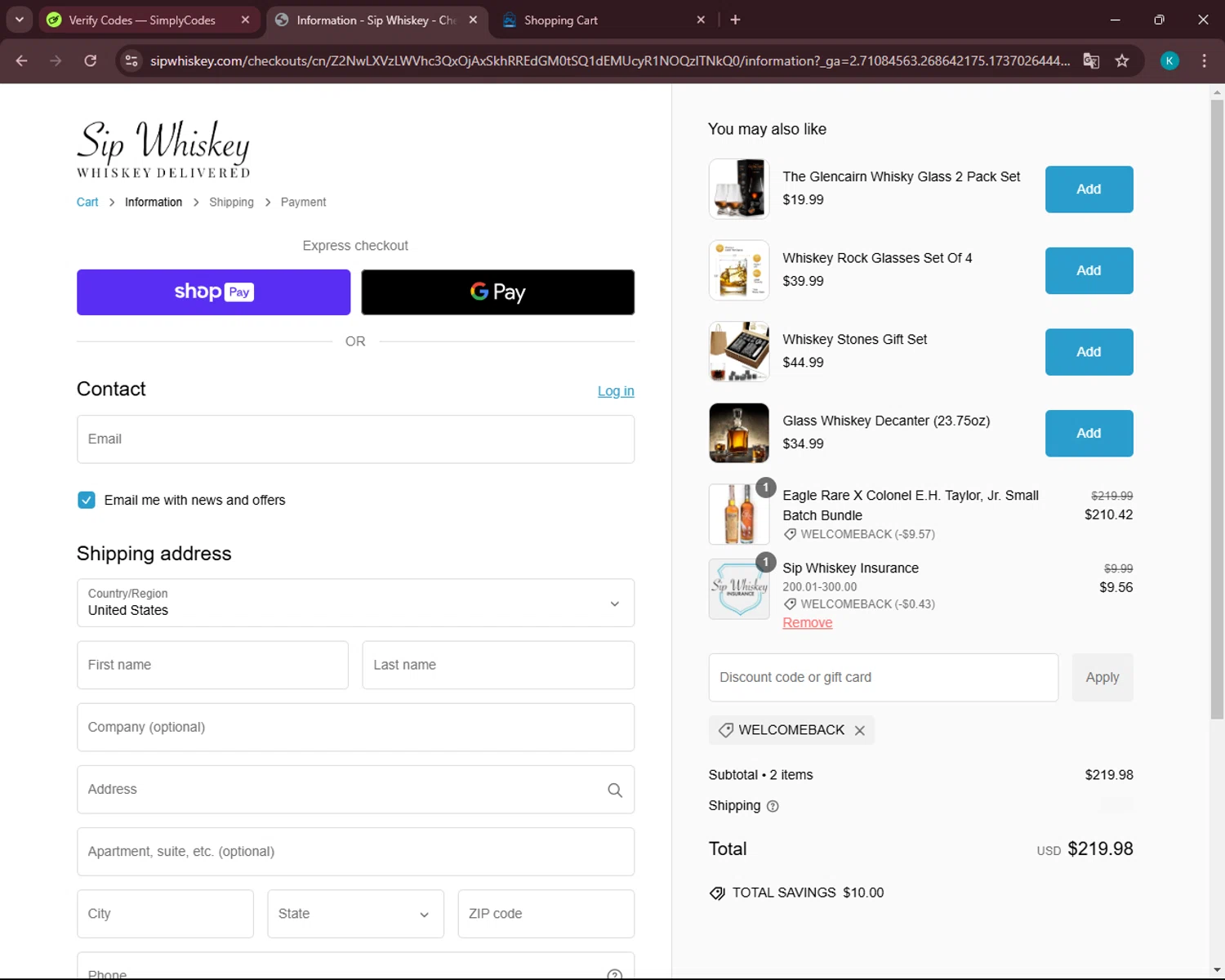Open Whiskey Stones Gift Set thumbnail
1225x980 pixels.
click(x=739, y=352)
